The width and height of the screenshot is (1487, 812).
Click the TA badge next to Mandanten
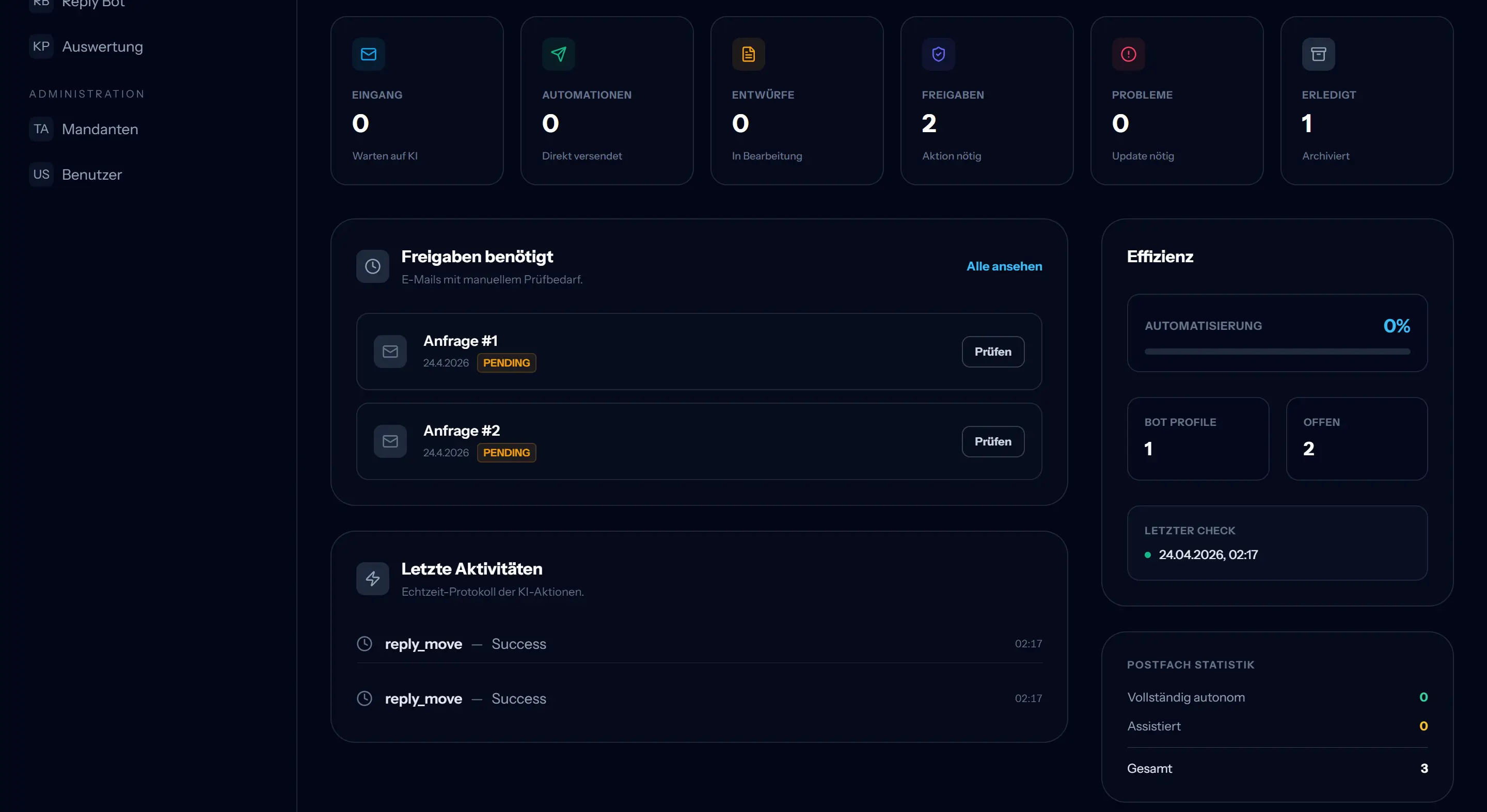(41, 129)
